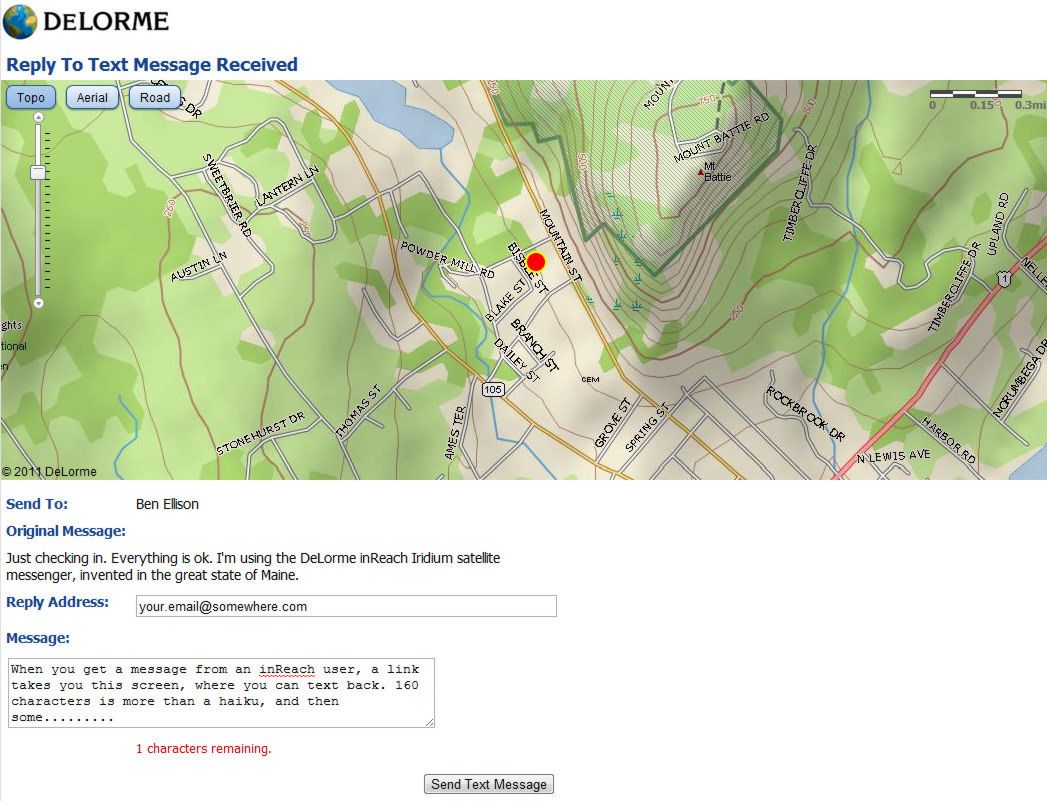
Task: Click the 'ROCKBROOK DR' map label
Action: 806,414
